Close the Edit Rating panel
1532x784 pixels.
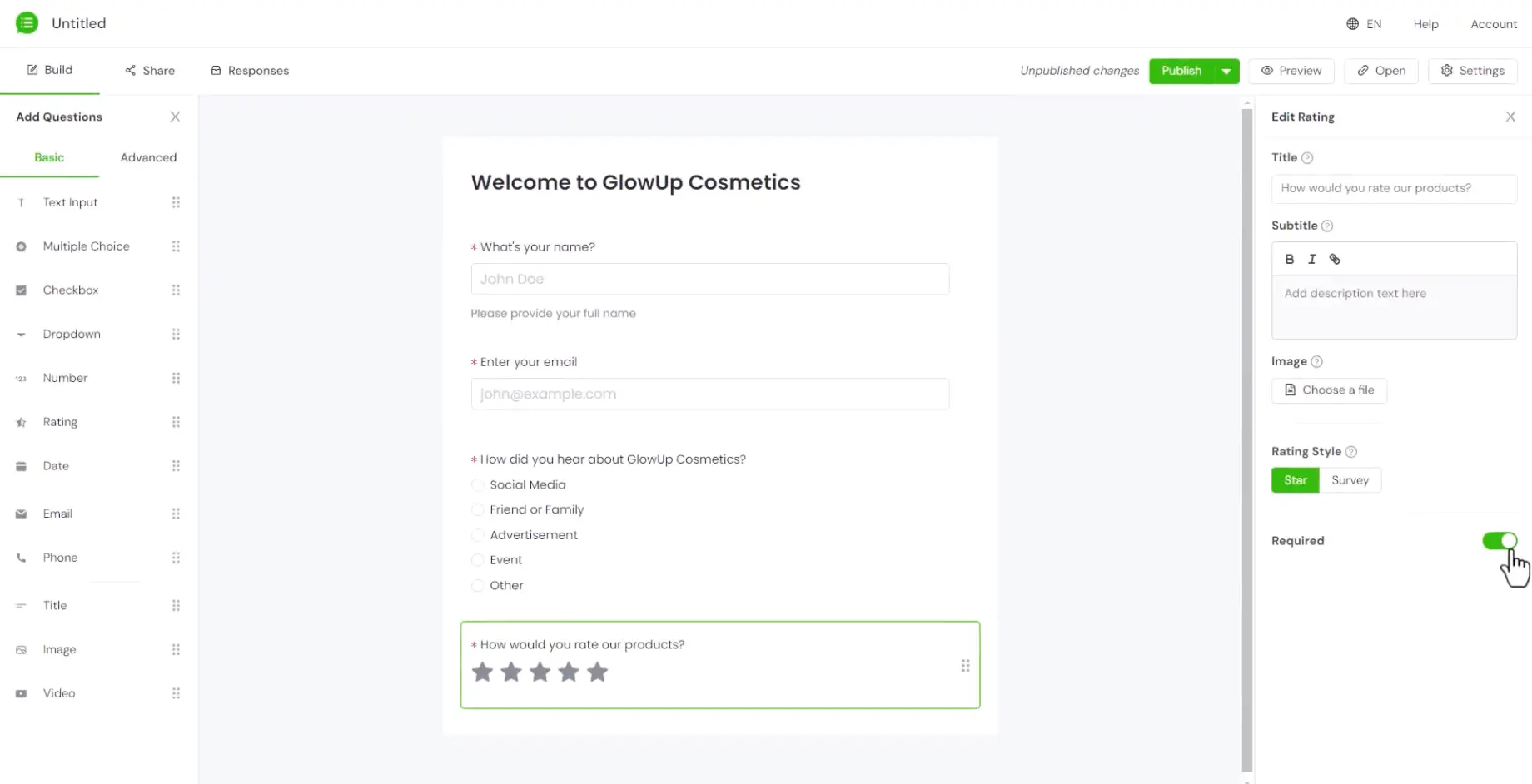(x=1510, y=117)
